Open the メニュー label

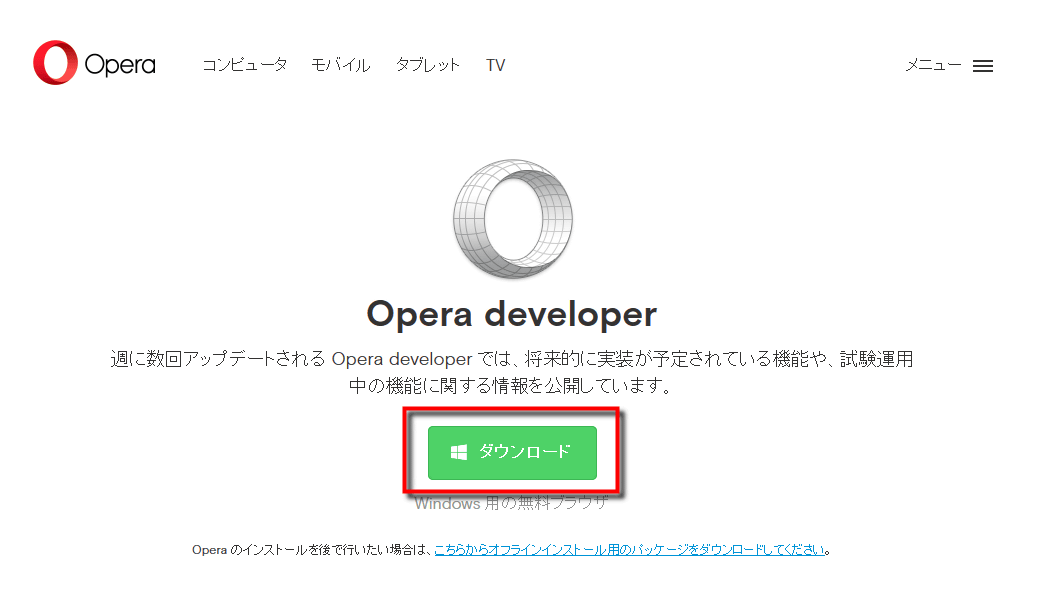click(933, 65)
